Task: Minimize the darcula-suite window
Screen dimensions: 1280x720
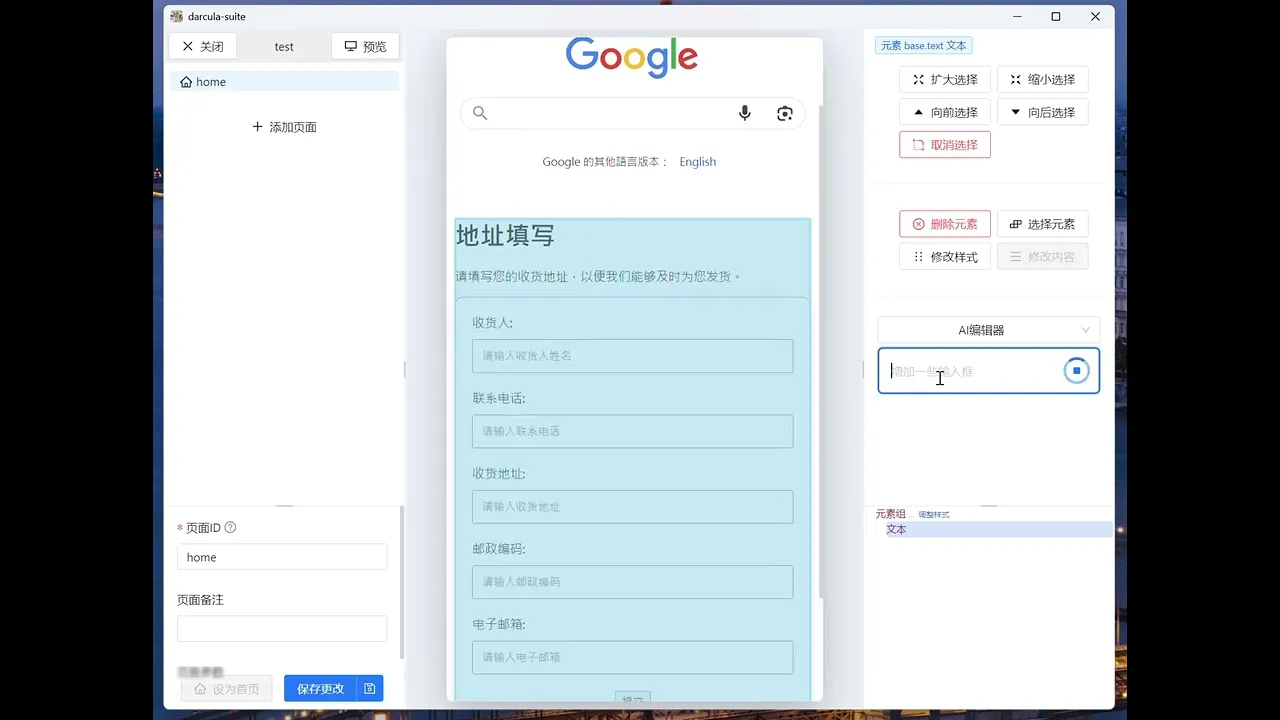Action: pos(1017,16)
